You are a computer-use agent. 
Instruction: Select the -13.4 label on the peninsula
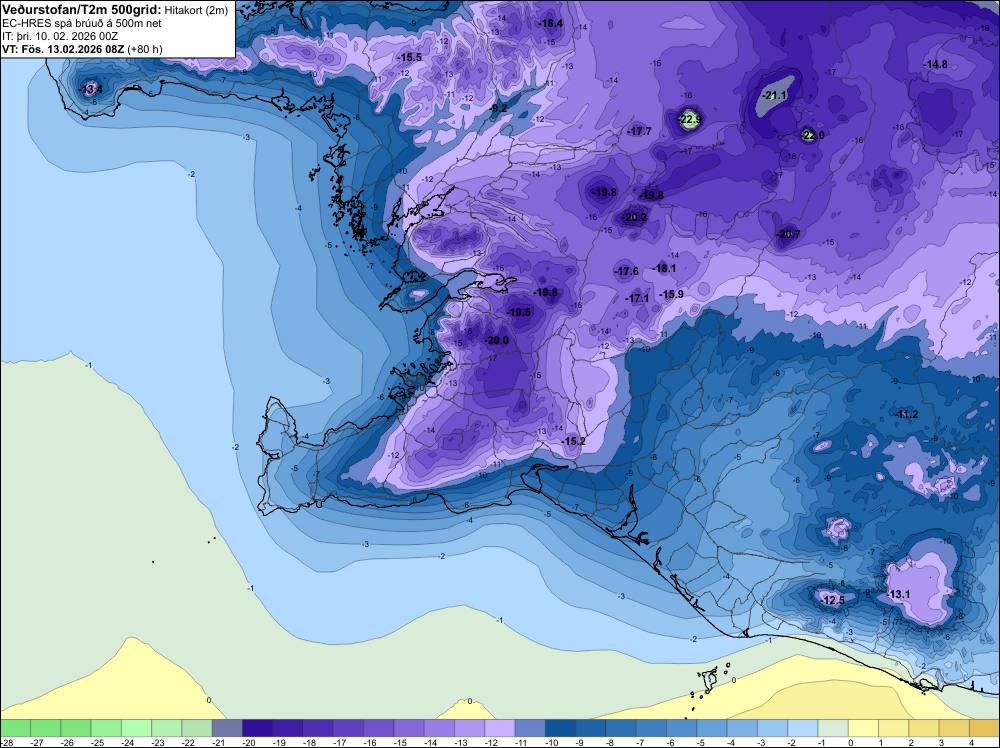pyautogui.click(x=91, y=89)
